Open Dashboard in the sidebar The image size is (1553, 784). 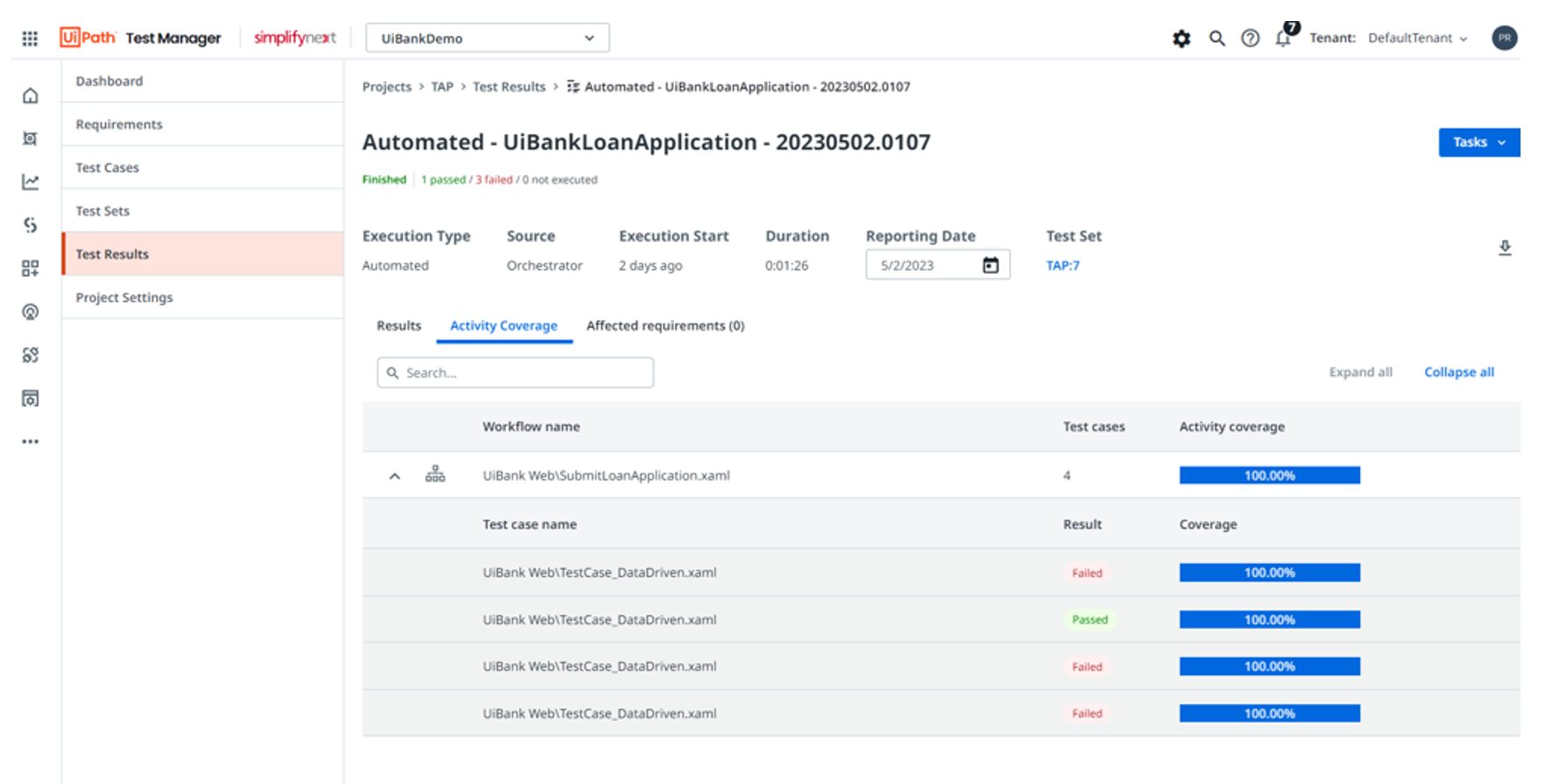click(x=203, y=81)
